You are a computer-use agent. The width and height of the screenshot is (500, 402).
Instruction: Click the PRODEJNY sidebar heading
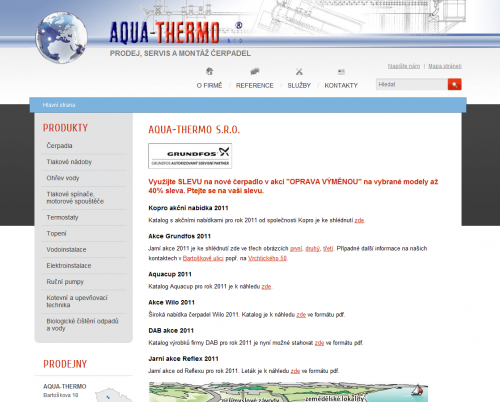point(65,364)
